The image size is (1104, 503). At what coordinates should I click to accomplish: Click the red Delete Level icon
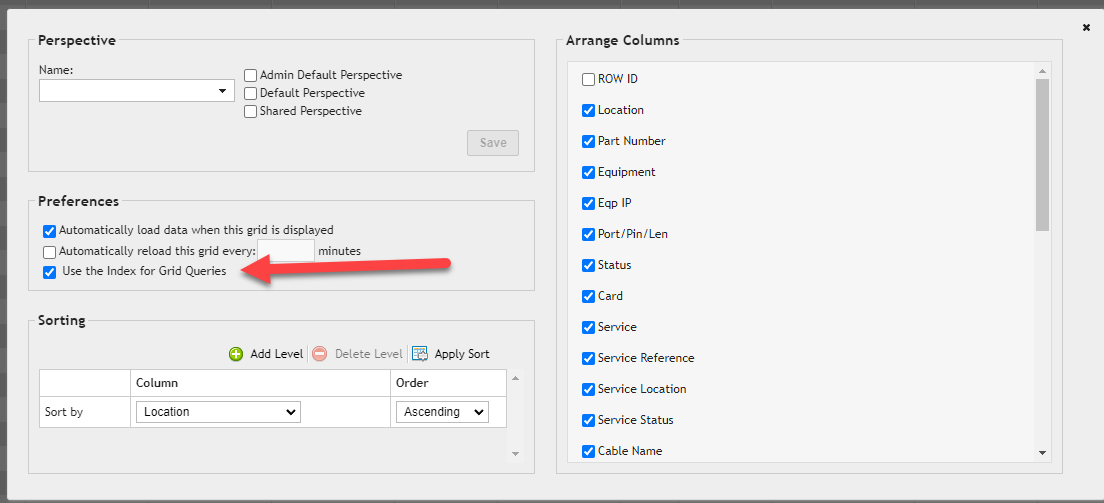click(320, 354)
